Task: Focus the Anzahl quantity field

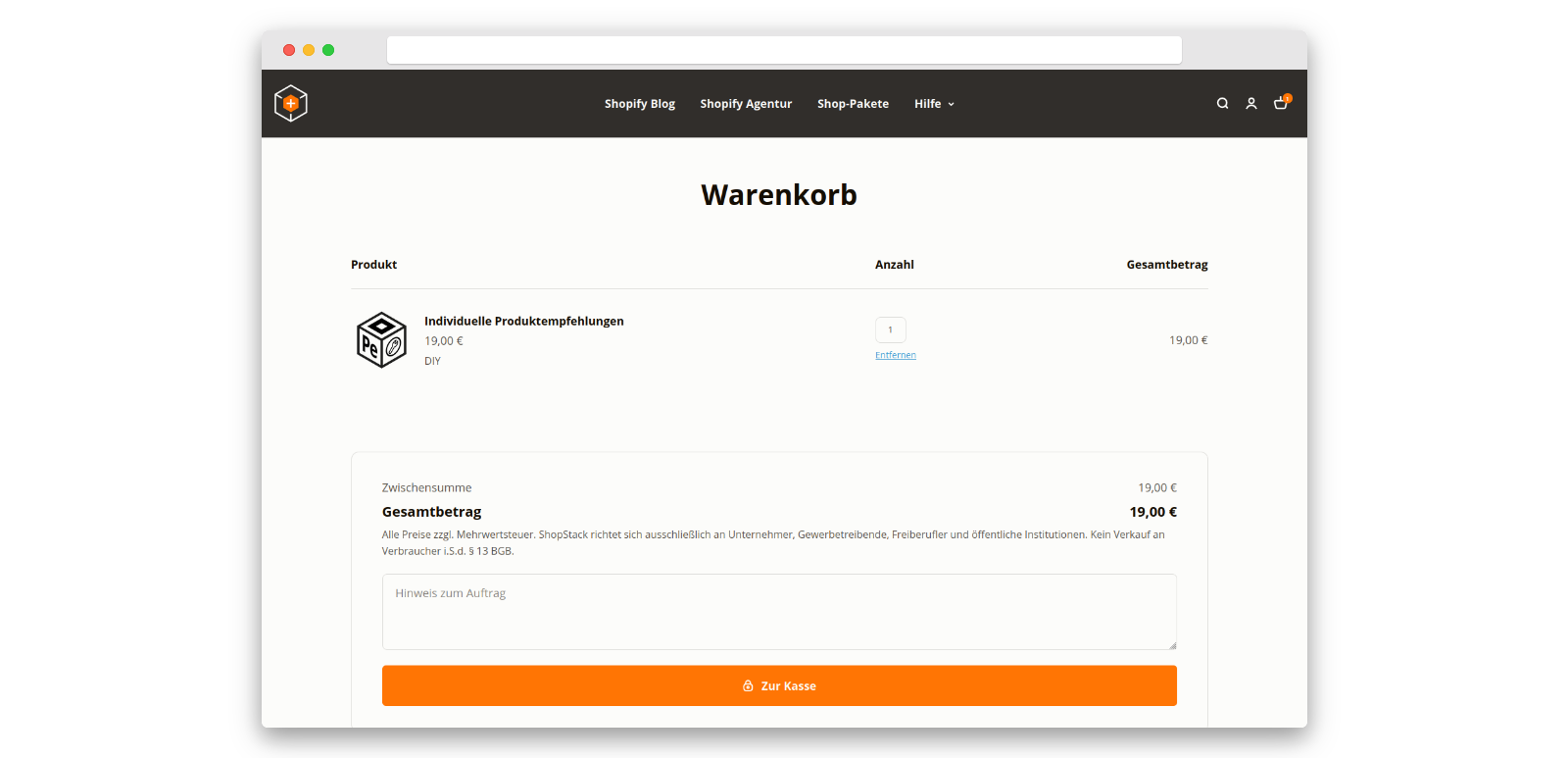Action: point(890,329)
